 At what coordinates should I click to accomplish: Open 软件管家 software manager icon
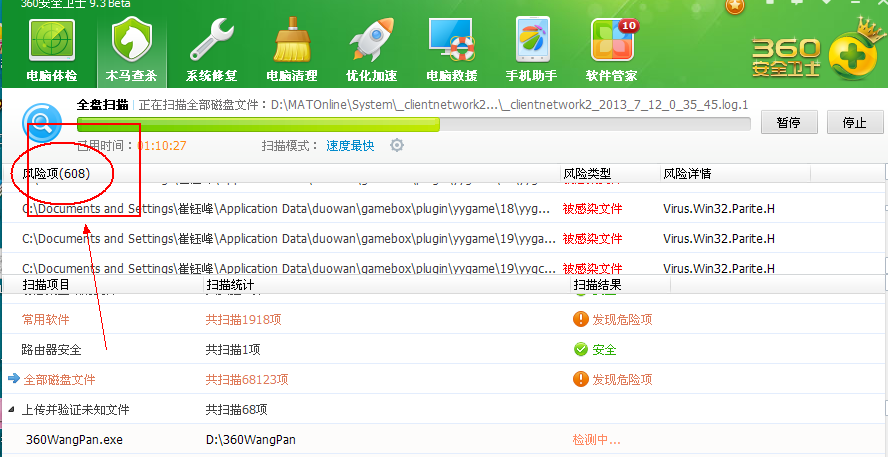click(x=612, y=50)
